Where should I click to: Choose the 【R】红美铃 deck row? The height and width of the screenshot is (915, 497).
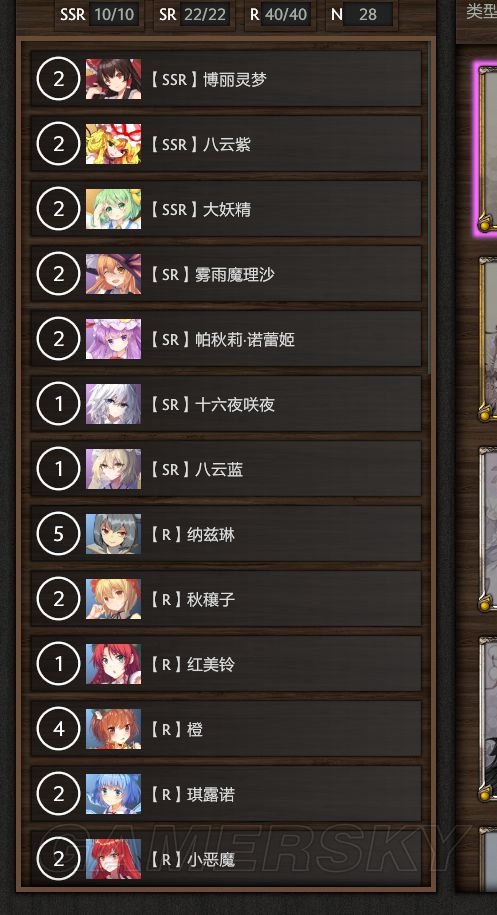[226, 664]
